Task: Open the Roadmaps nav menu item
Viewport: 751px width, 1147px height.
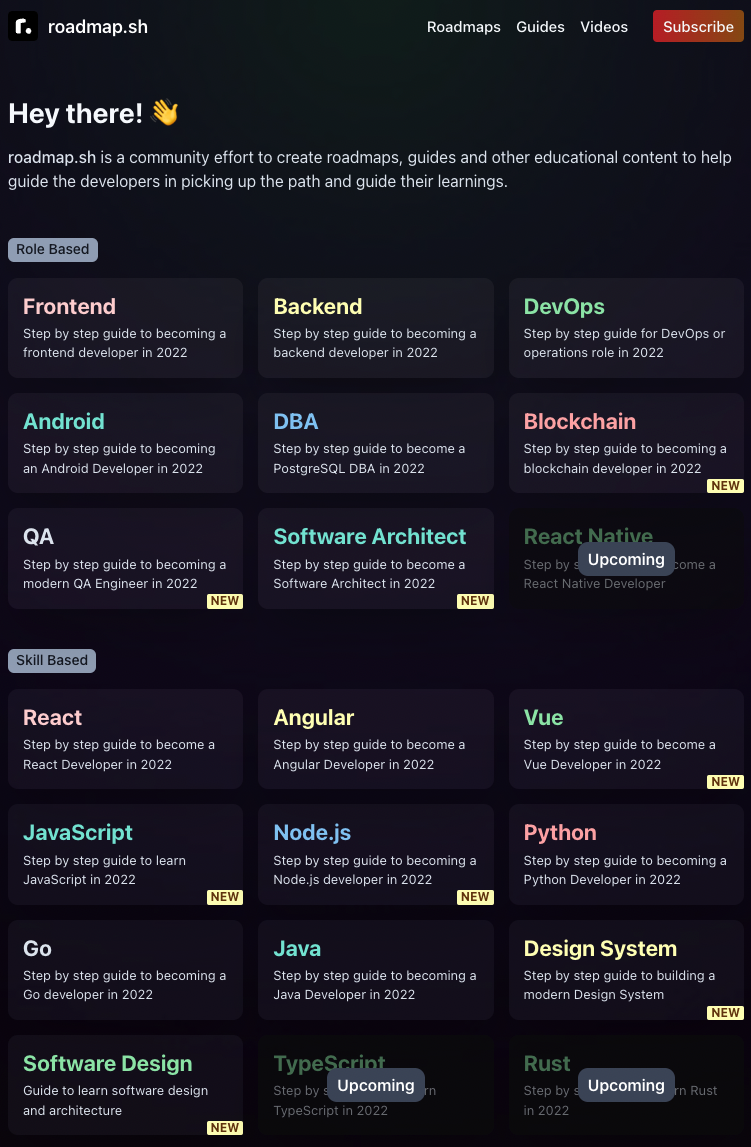Action: coord(463,27)
